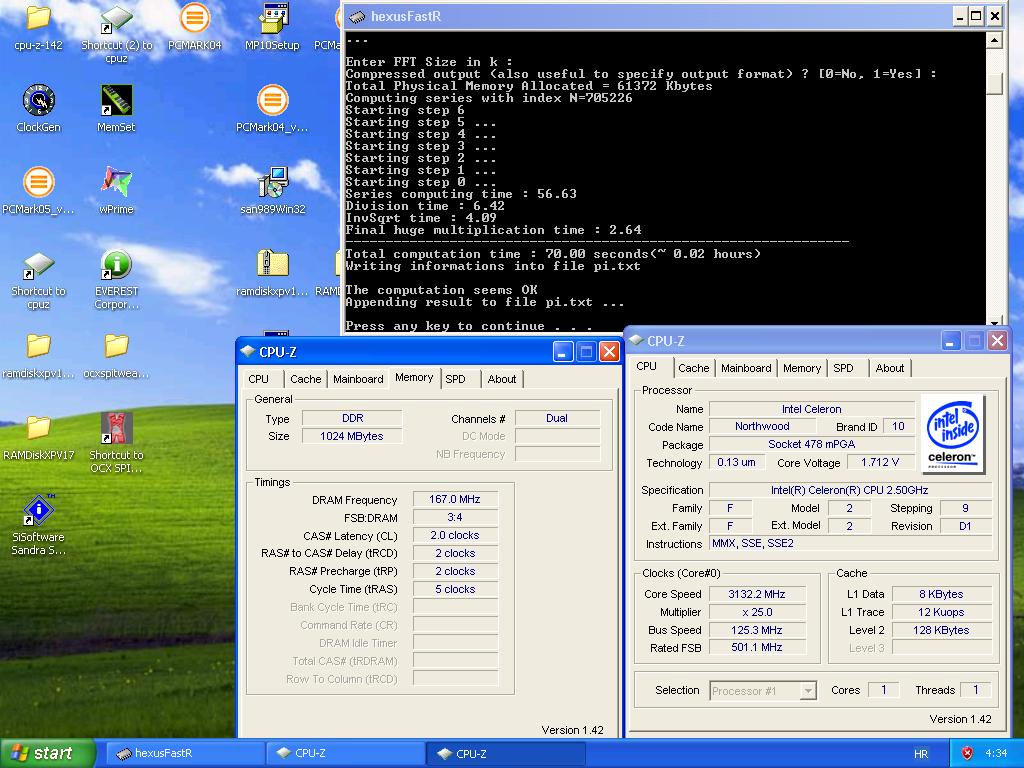Select the first CPU-Z taskbar button
Screen dimensions: 1024x768
[345, 753]
